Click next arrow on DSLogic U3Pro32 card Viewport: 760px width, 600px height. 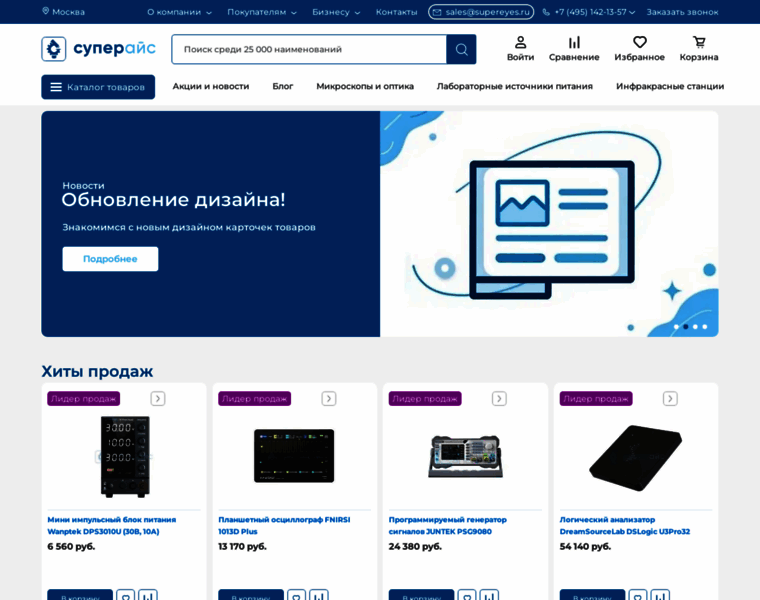670,398
